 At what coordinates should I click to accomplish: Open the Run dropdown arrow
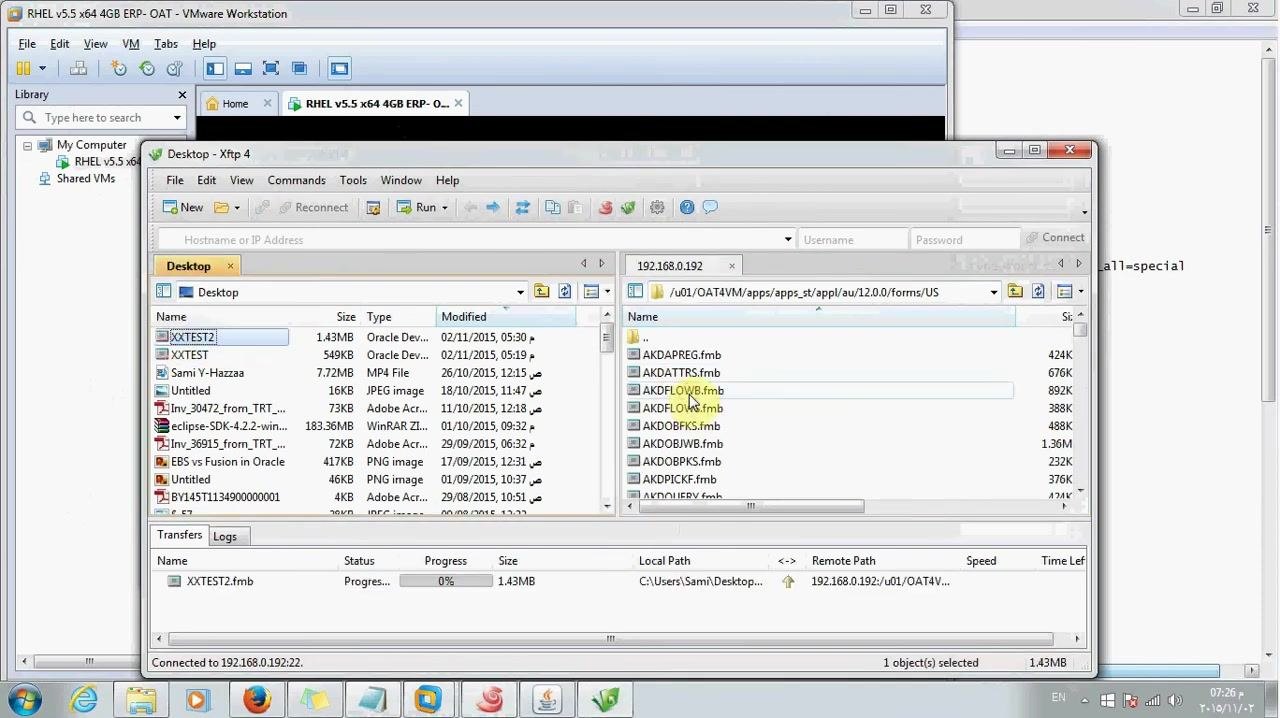(x=444, y=208)
